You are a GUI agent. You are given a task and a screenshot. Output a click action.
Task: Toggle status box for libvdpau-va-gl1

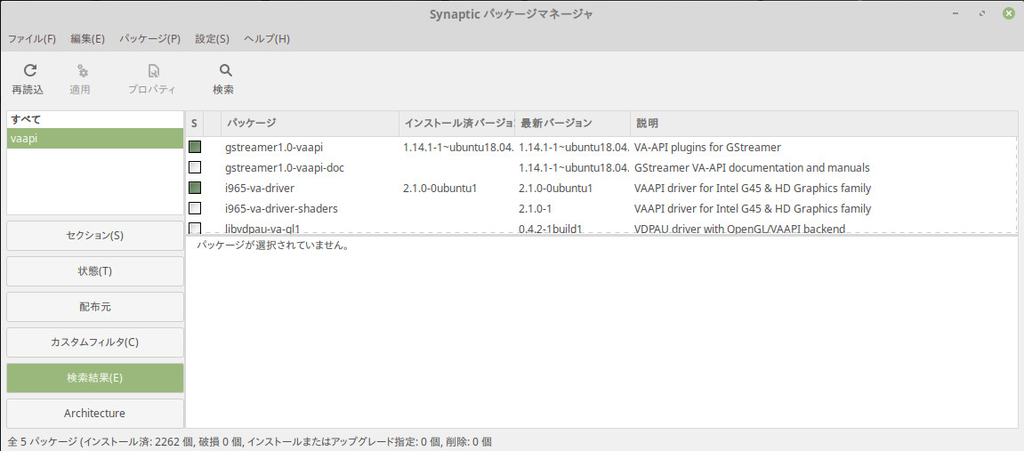click(x=195, y=228)
